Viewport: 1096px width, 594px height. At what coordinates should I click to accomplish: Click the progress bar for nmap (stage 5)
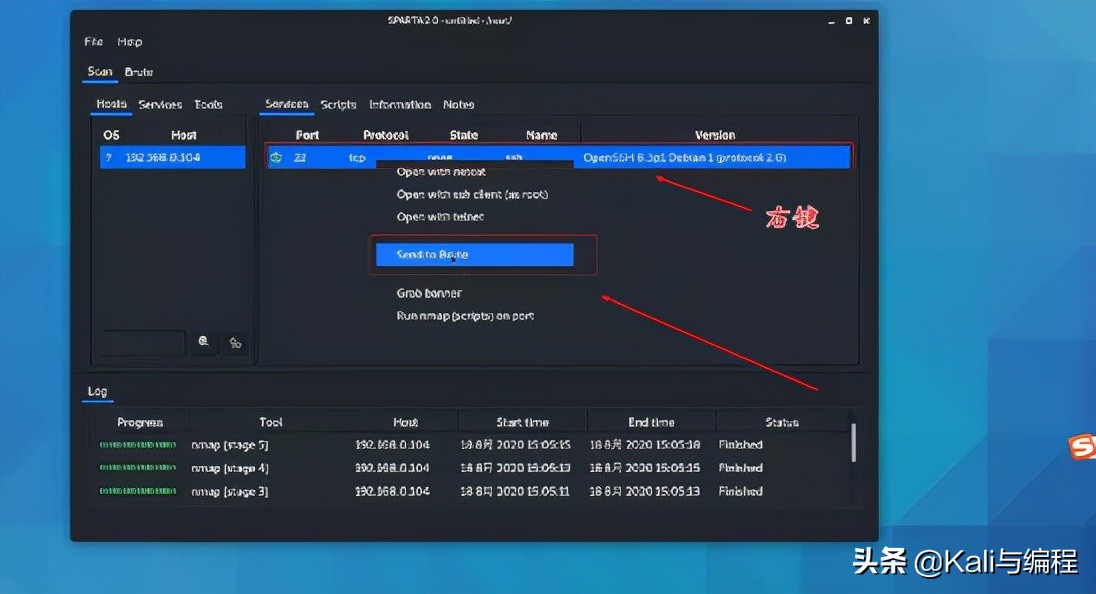(138, 445)
